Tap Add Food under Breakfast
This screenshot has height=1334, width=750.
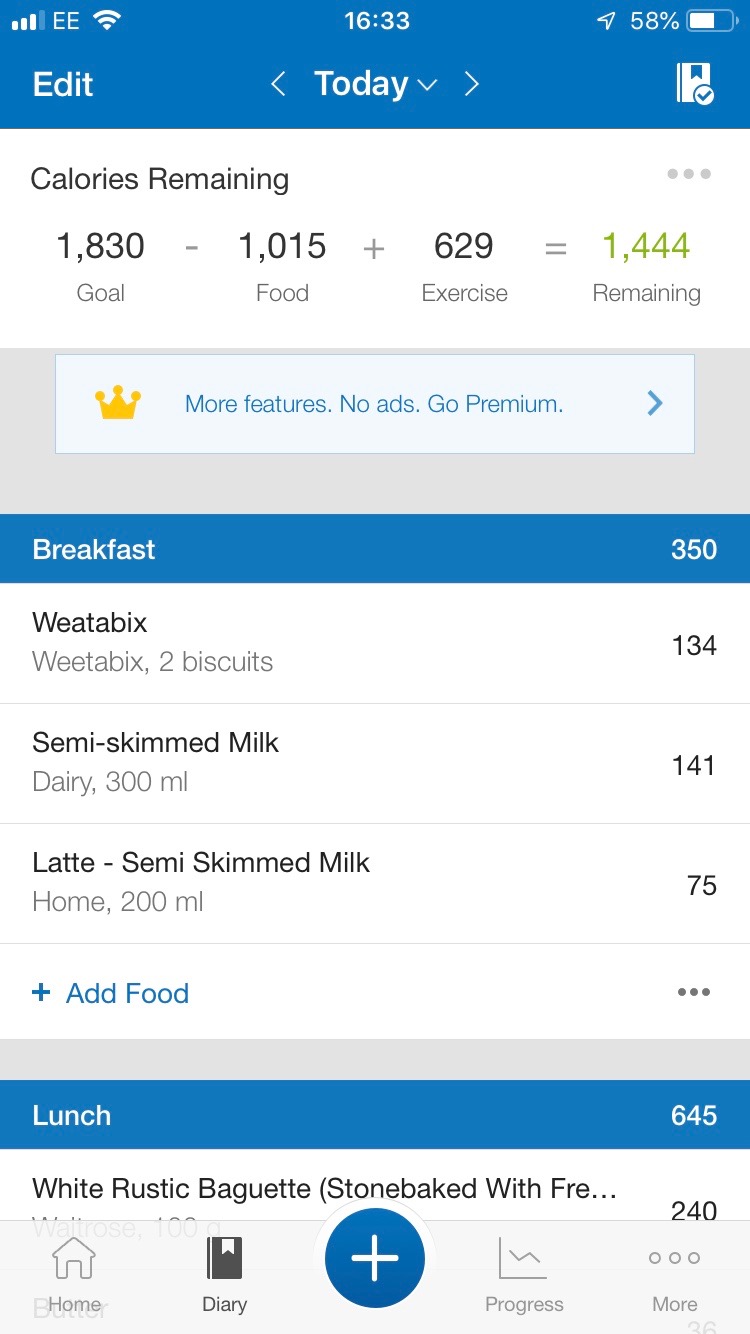[112, 993]
